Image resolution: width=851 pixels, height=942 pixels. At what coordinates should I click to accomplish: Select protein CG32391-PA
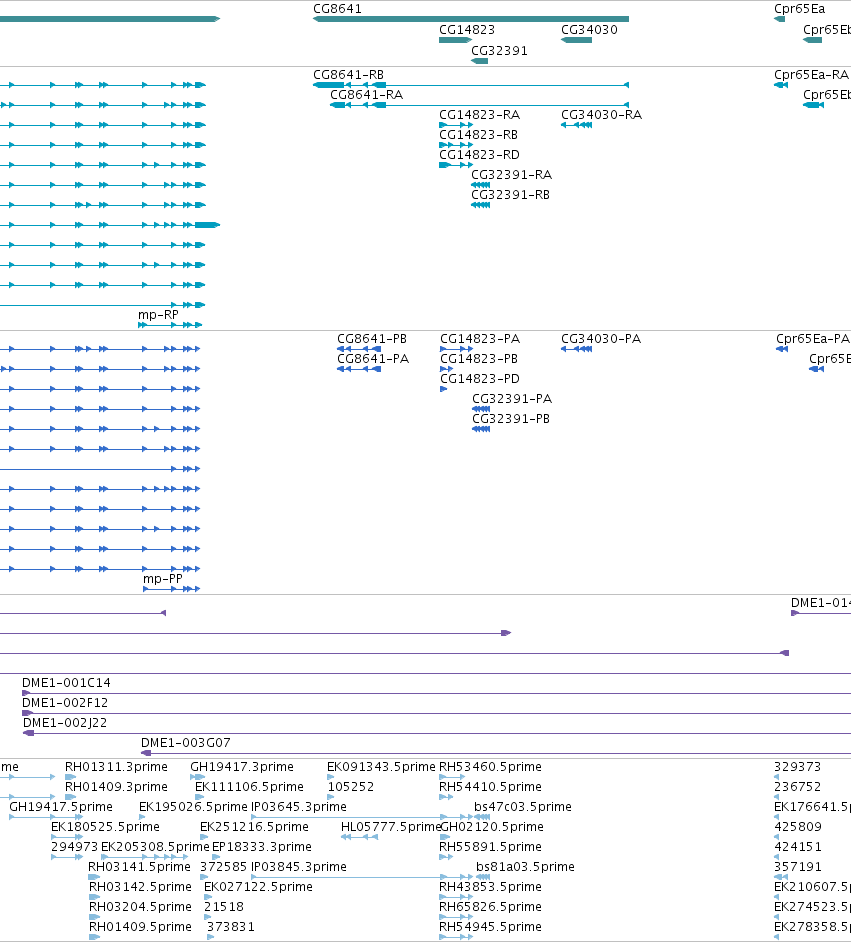(x=481, y=409)
